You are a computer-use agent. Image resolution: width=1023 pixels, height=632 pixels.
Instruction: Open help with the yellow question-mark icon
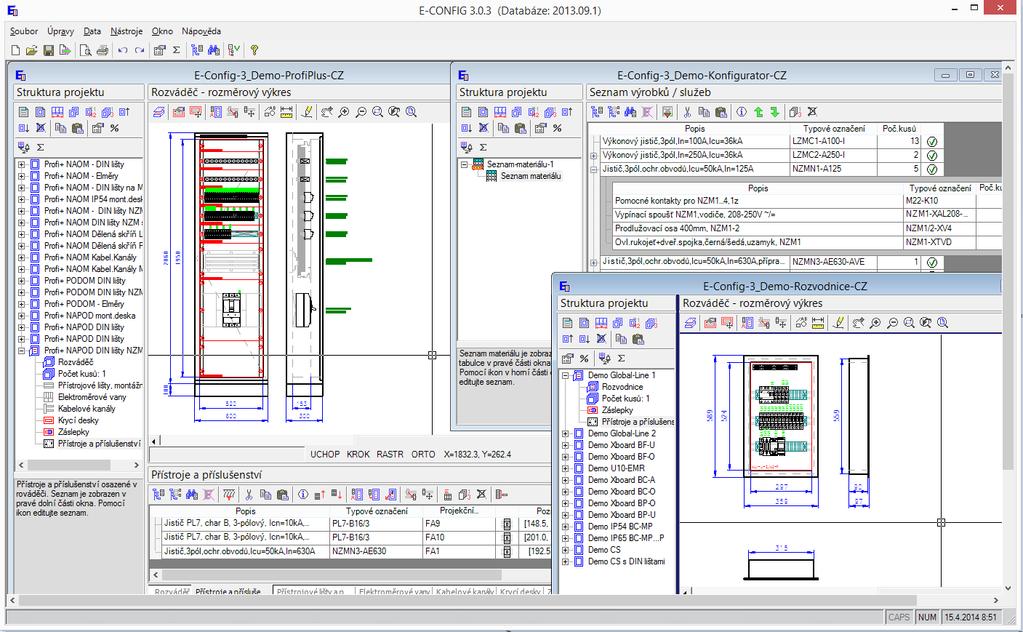(x=254, y=50)
